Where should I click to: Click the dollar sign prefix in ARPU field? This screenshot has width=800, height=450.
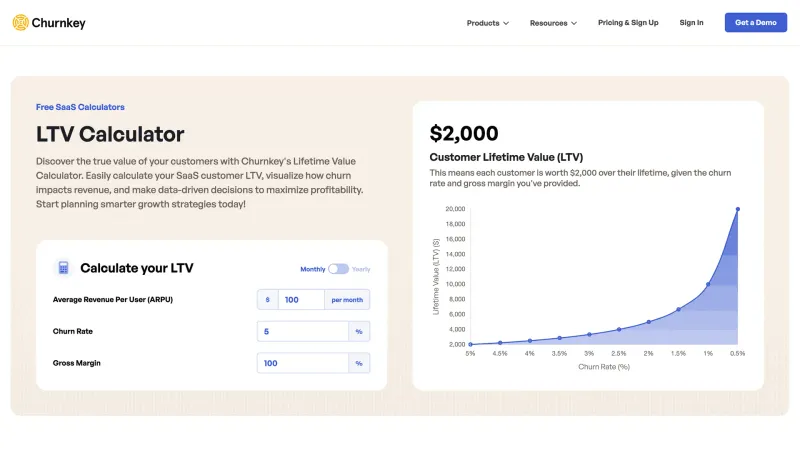(267, 299)
